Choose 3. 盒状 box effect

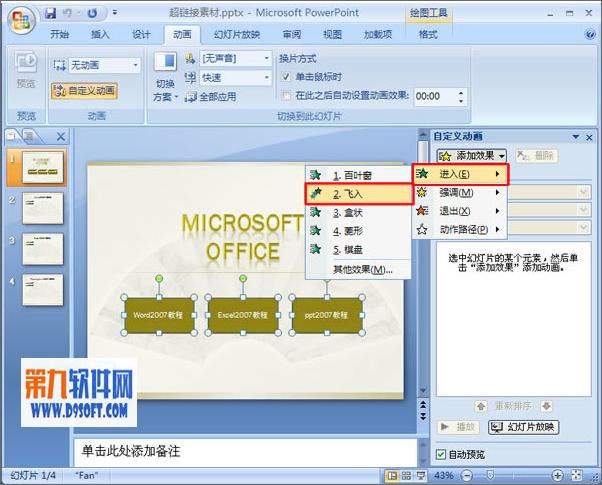tap(359, 212)
